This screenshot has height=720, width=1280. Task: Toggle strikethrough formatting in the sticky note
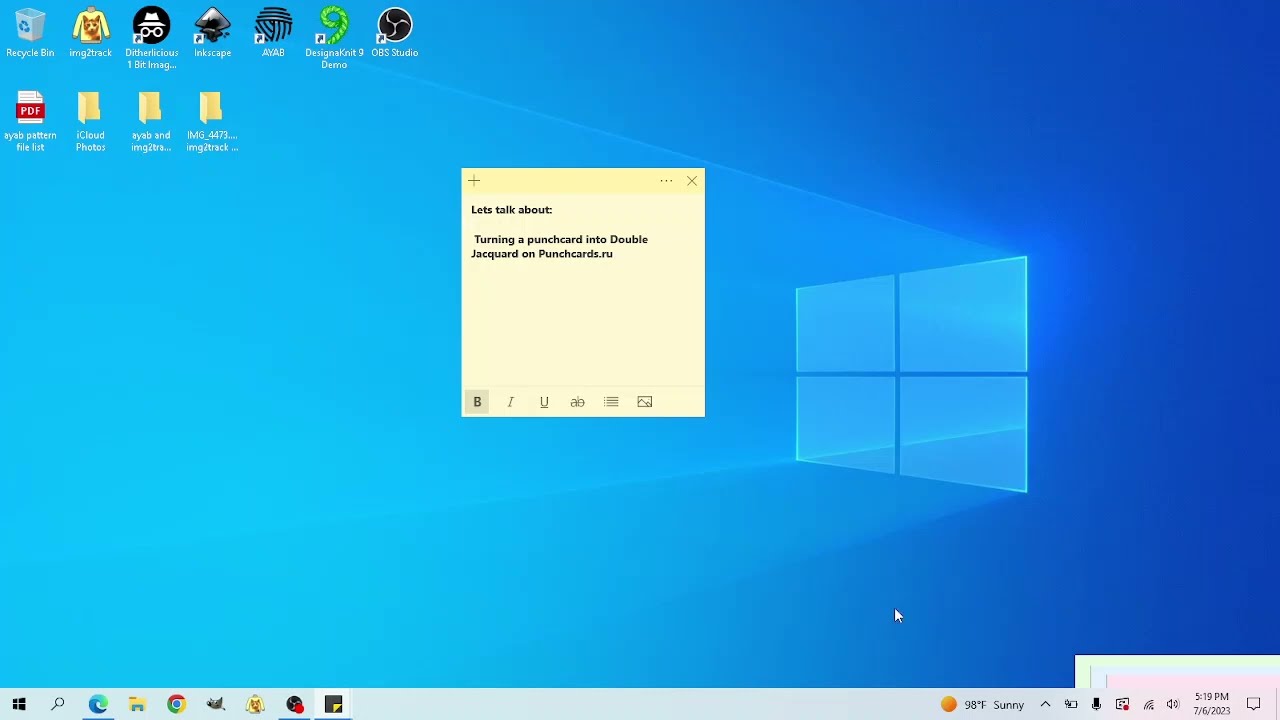tap(577, 402)
